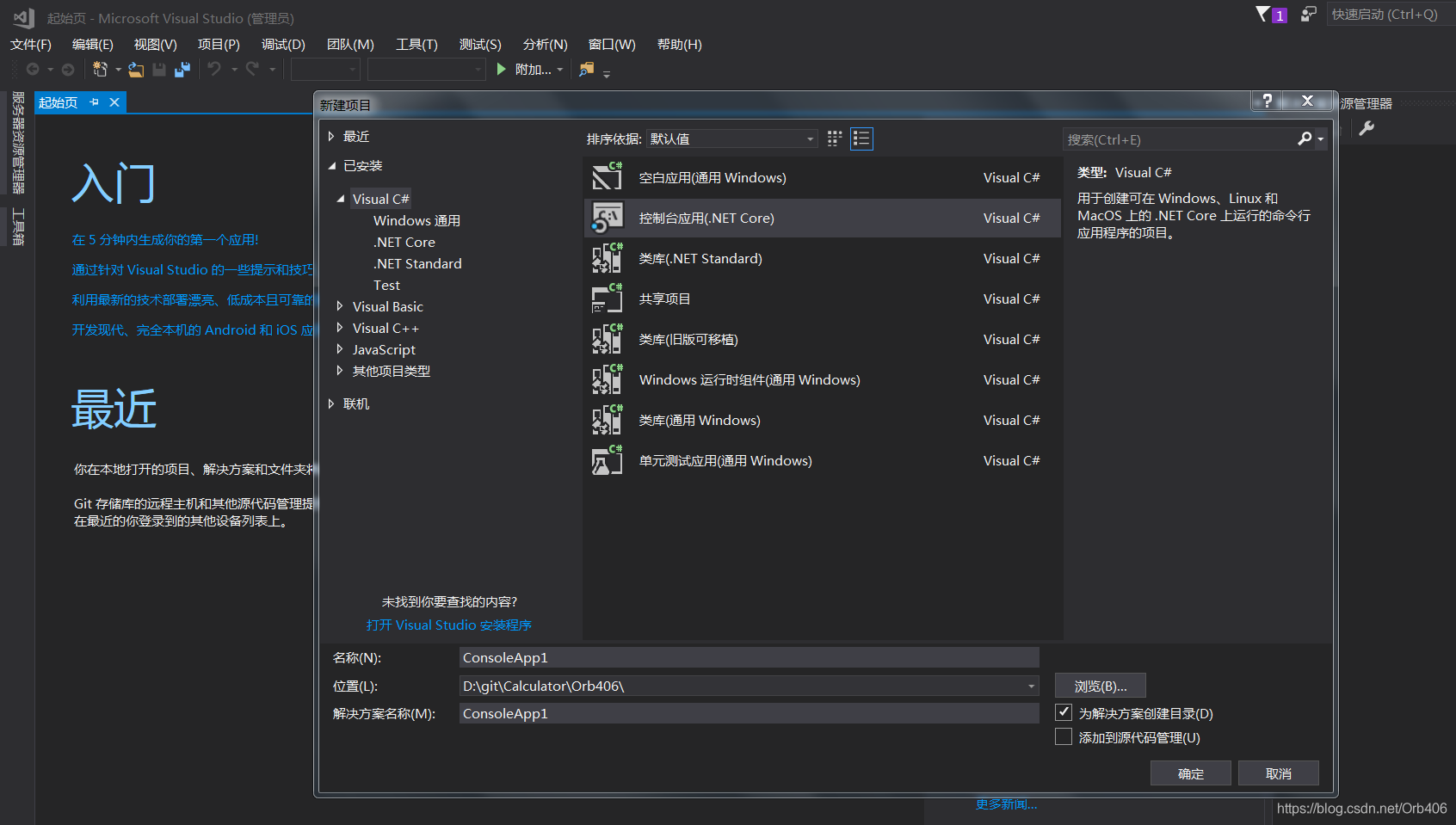Screen dimensions: 1456x825
Task: Click the 取消 button
Action: pyautogui.click(x=1279, y=773)
